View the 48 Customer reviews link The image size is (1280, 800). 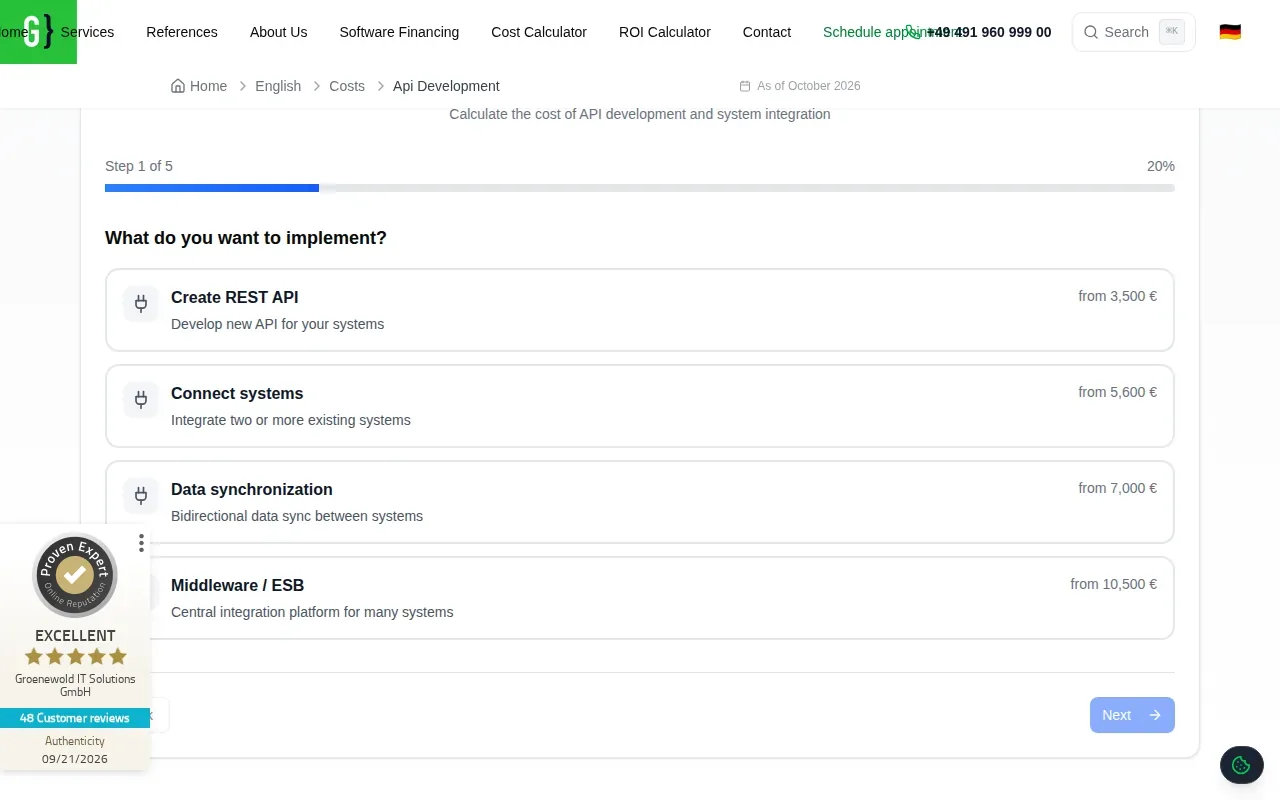[75, 718]
